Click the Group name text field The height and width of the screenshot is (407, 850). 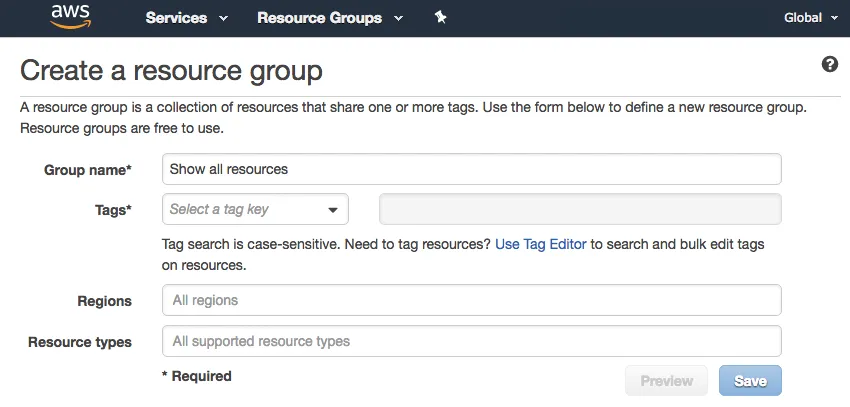471,169
